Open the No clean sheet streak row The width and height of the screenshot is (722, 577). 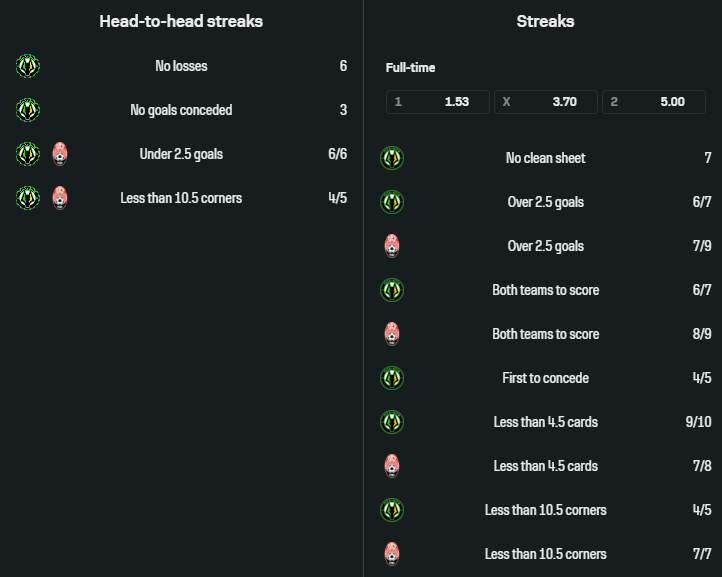546,158
